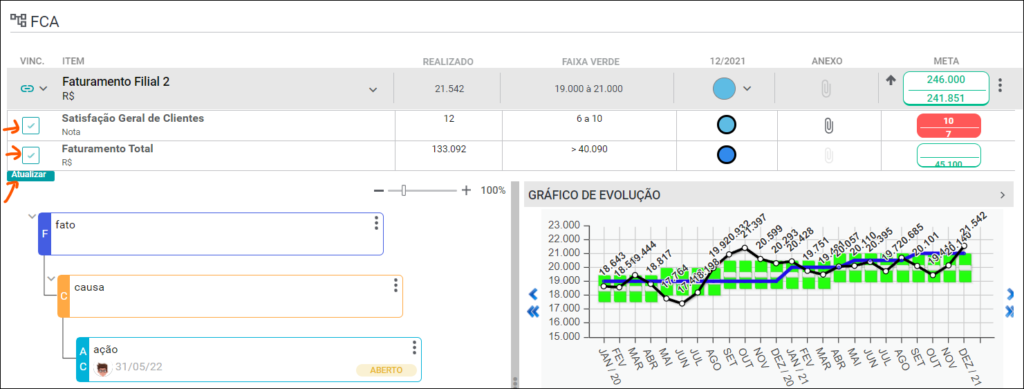
Task: Click the single left arrow of the chart
Action: point(533,294)
